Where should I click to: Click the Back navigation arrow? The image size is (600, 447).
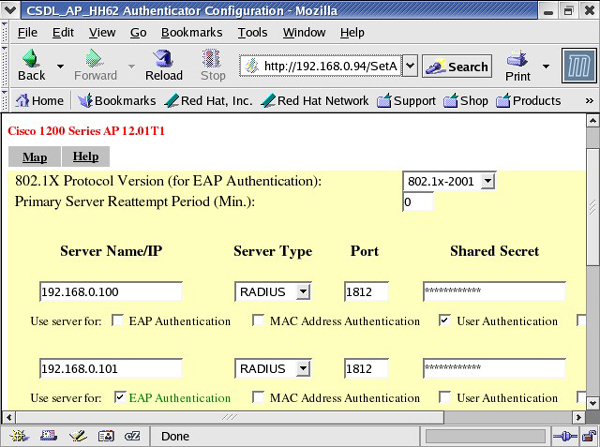[31, 64]
